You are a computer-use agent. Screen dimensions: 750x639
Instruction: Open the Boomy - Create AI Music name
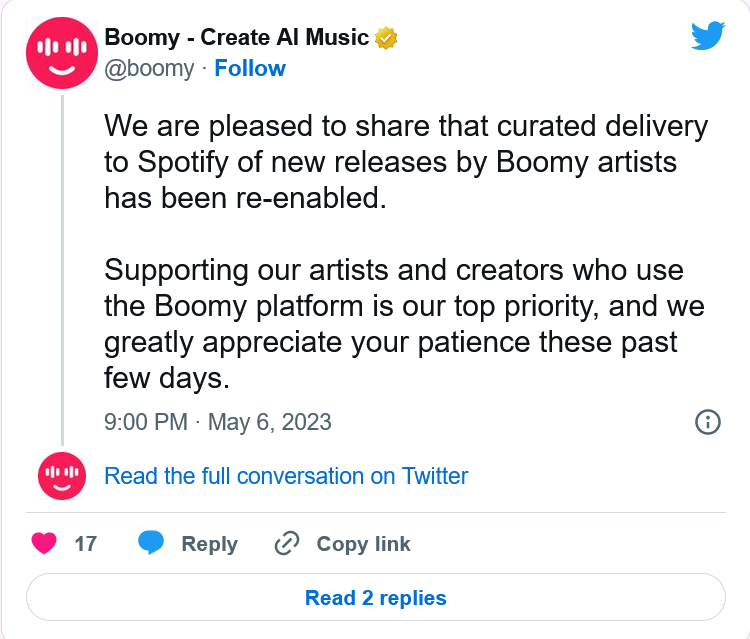[x=237, y=38]
